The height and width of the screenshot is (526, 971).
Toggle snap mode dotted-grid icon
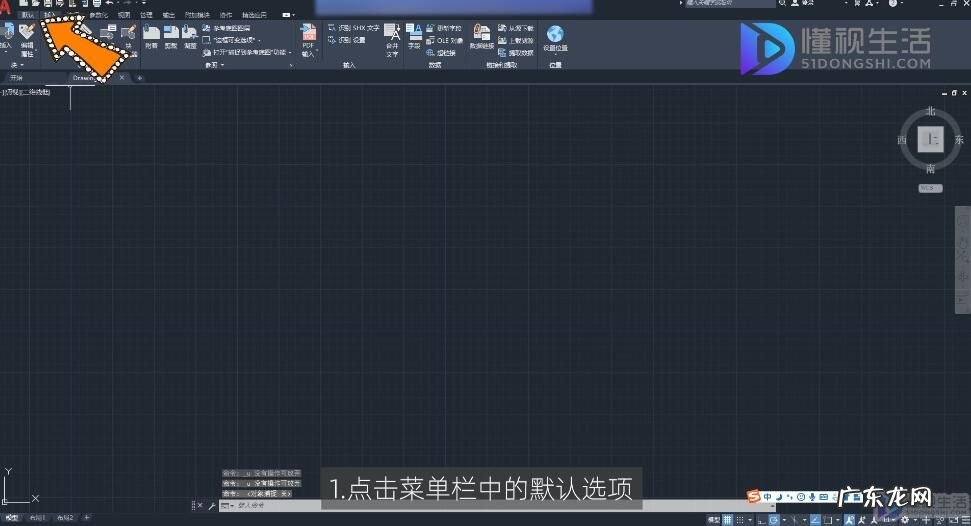pyautogui.click(x=739, y=520)
